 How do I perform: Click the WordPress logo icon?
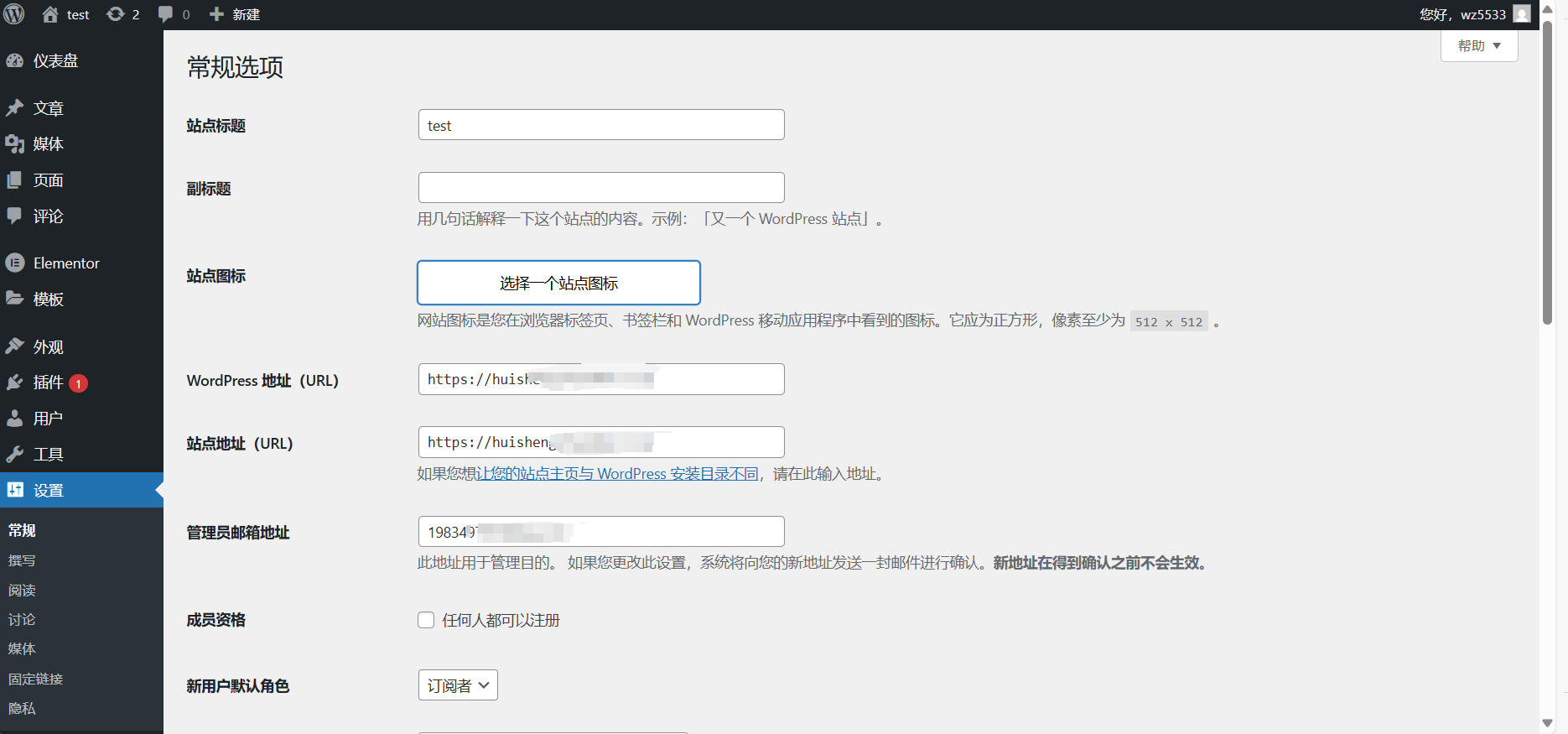click(x=14, y=14)
